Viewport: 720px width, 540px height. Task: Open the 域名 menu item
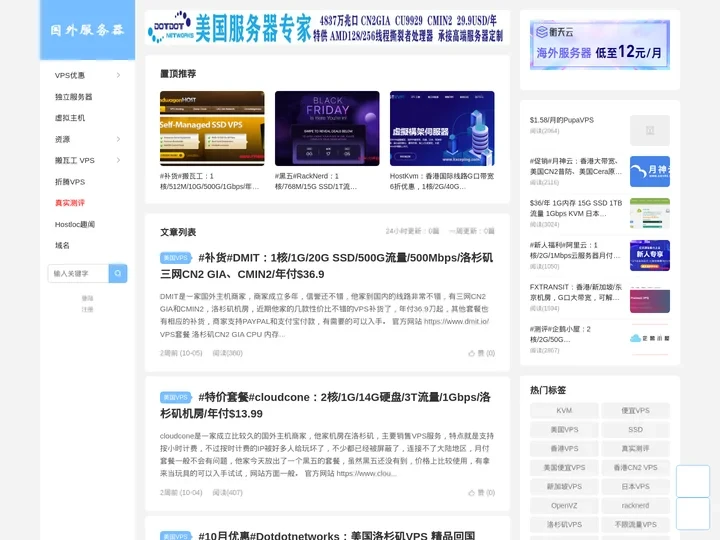tap(62, 246)
